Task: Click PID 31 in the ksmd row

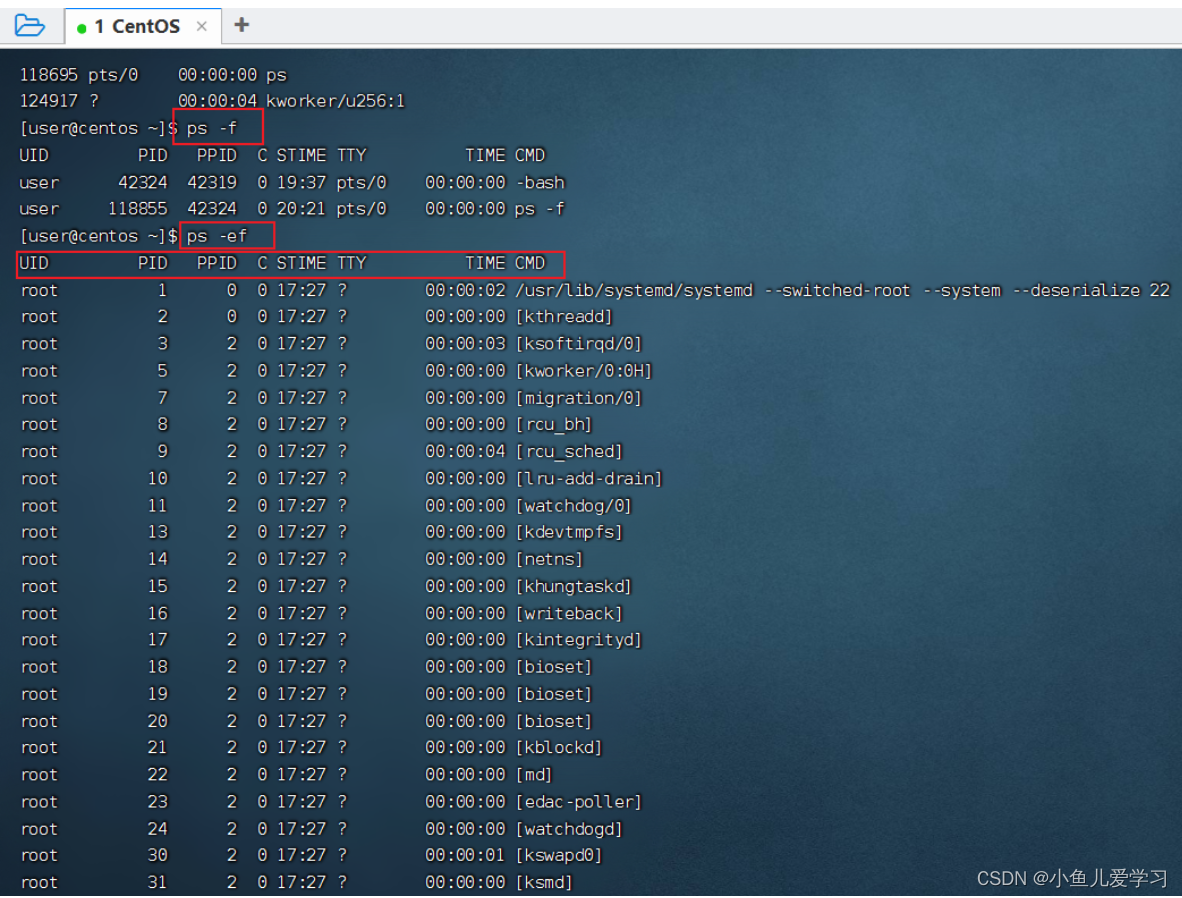Action: [158, 883]
